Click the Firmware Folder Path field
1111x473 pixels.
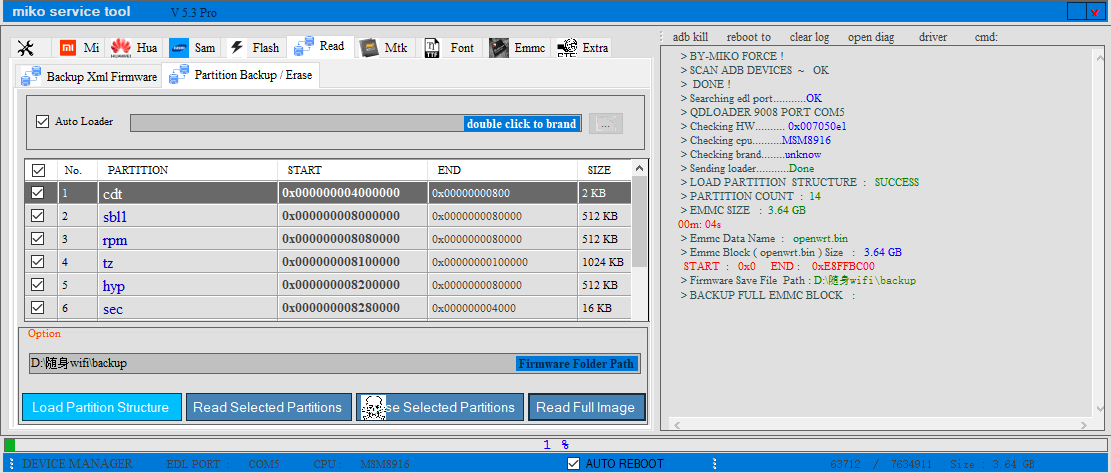tap(334, 363)
